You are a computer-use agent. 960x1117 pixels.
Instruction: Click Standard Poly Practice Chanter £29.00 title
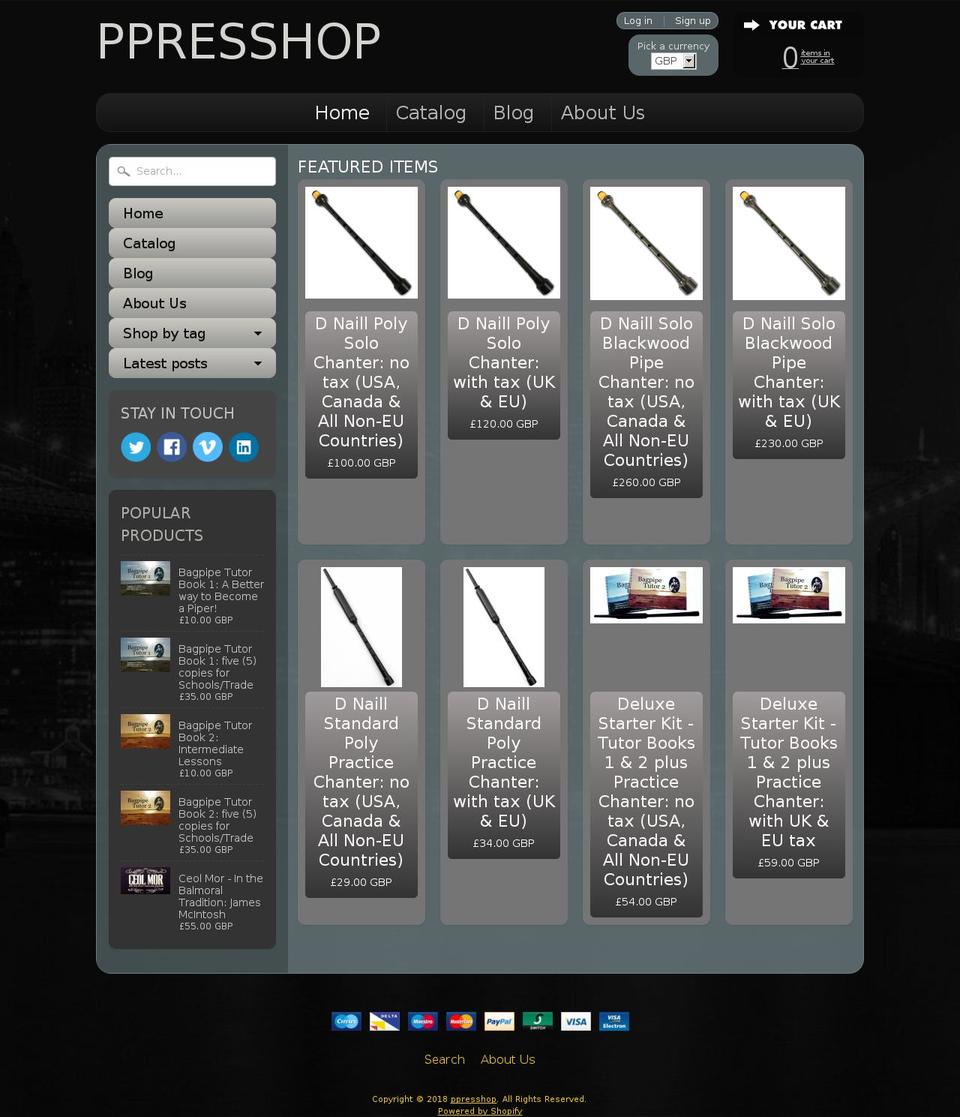(361, 782)
